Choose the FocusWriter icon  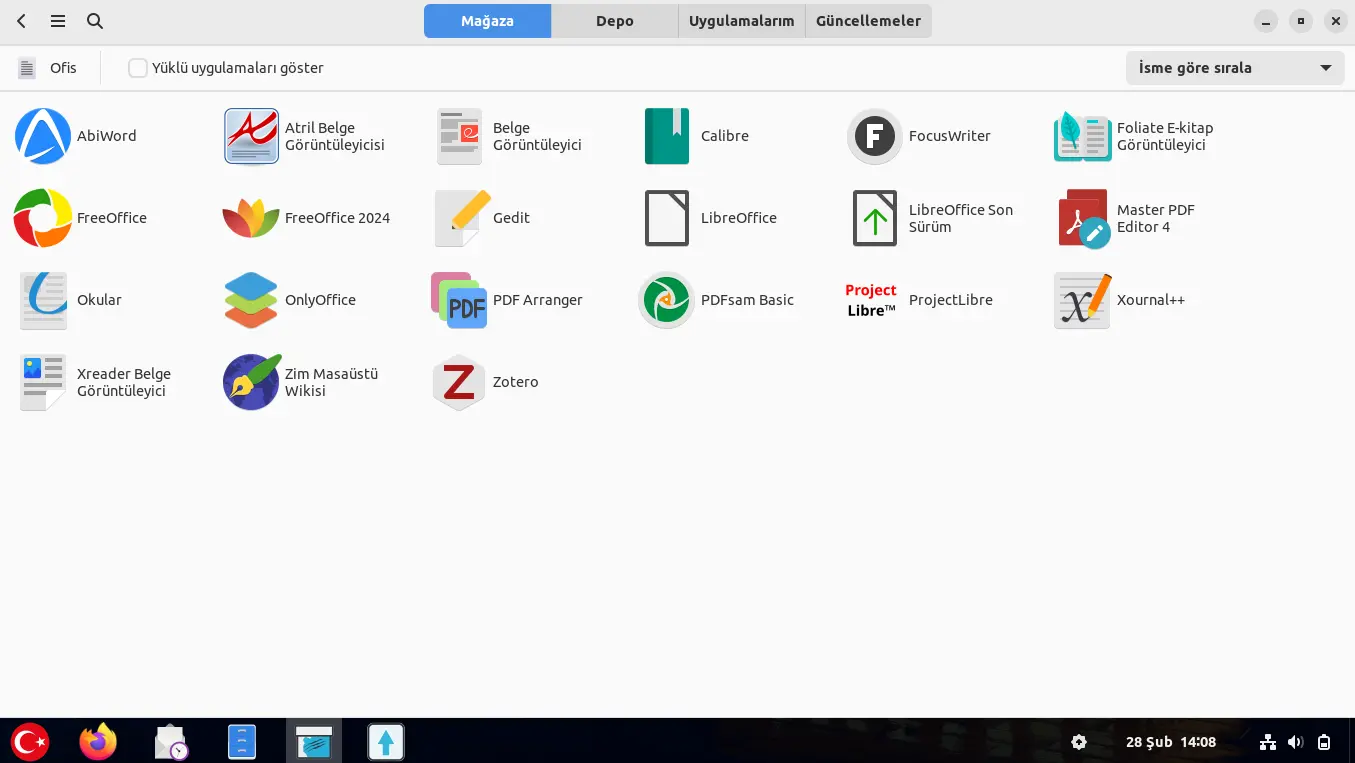[875, 136]
